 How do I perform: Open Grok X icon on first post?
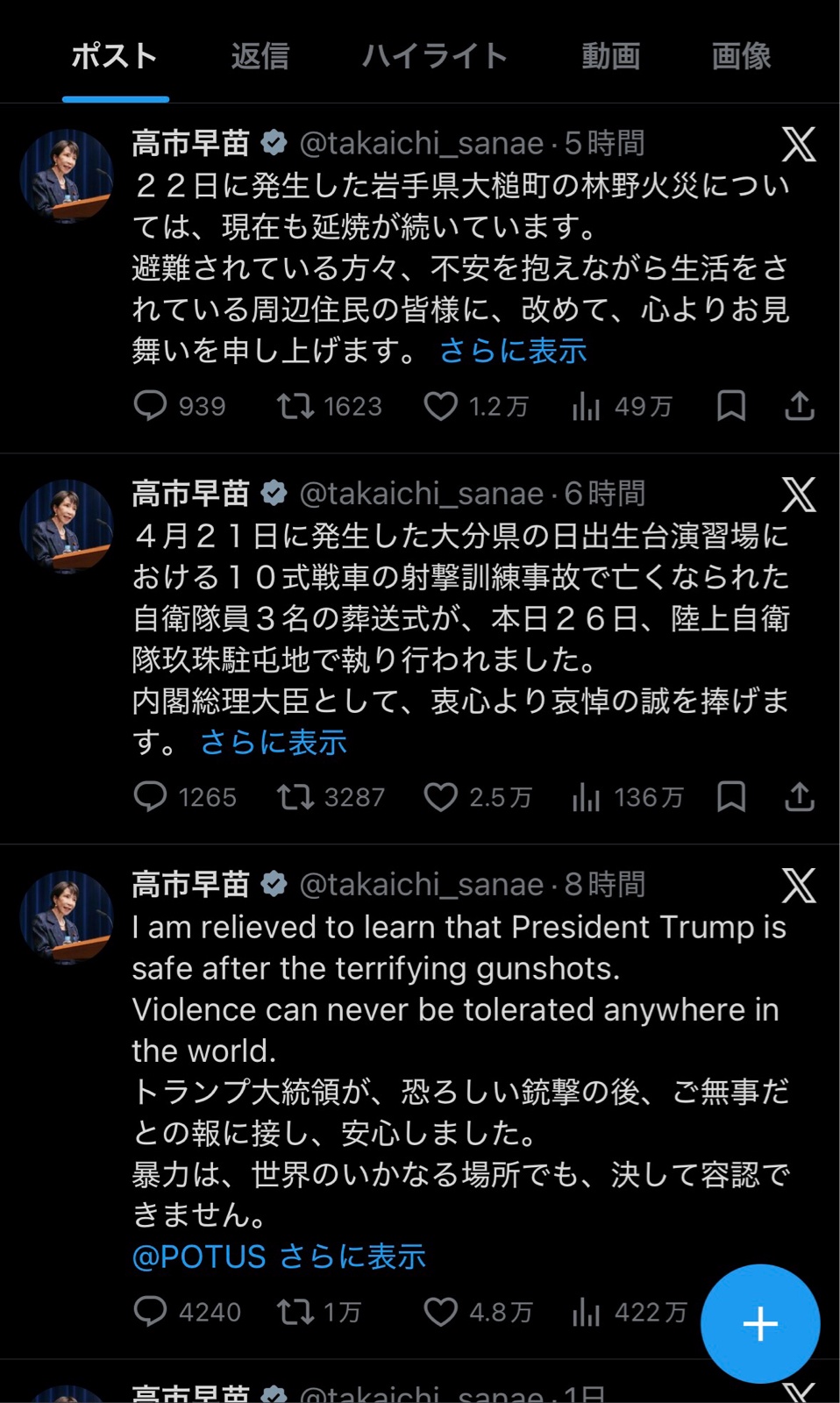tap(799, 145)
